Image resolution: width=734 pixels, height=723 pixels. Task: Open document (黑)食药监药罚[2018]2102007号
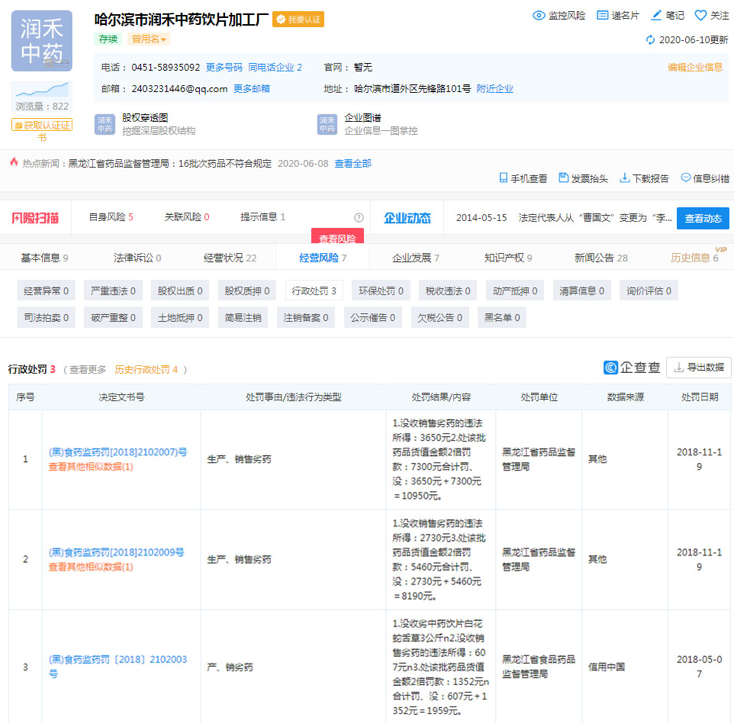point(118,452)
